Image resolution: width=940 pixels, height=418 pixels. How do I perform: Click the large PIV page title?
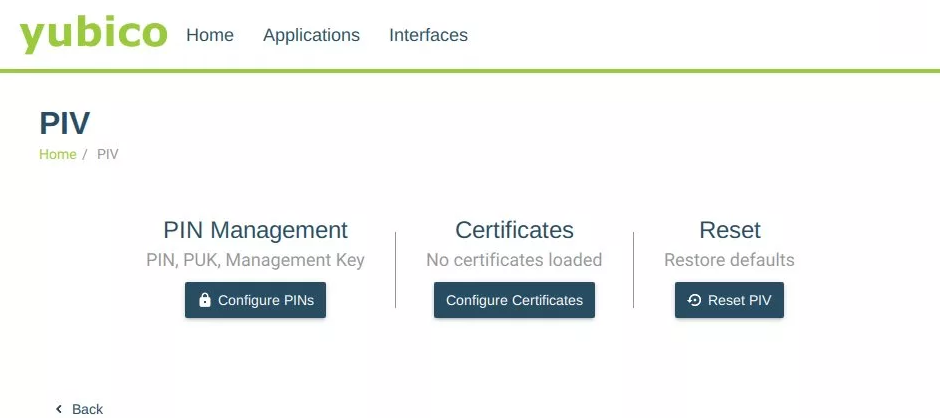pos(65,123)
